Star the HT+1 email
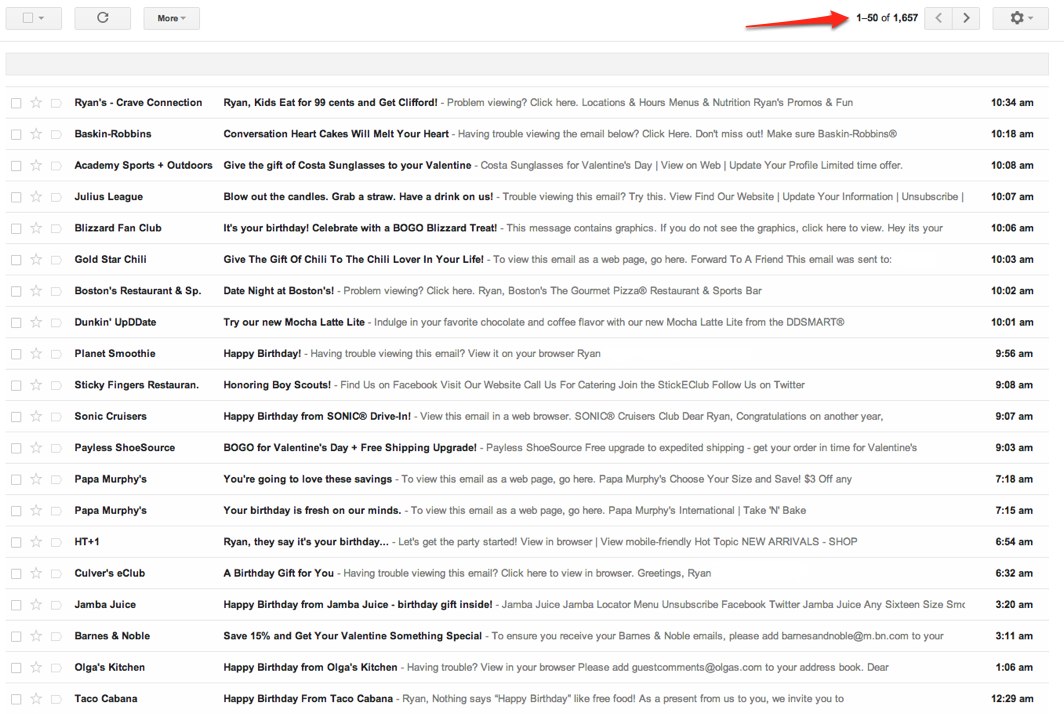Image resolution: width=1064 pixels, height=714 pixels. click(x=37, y=542)
